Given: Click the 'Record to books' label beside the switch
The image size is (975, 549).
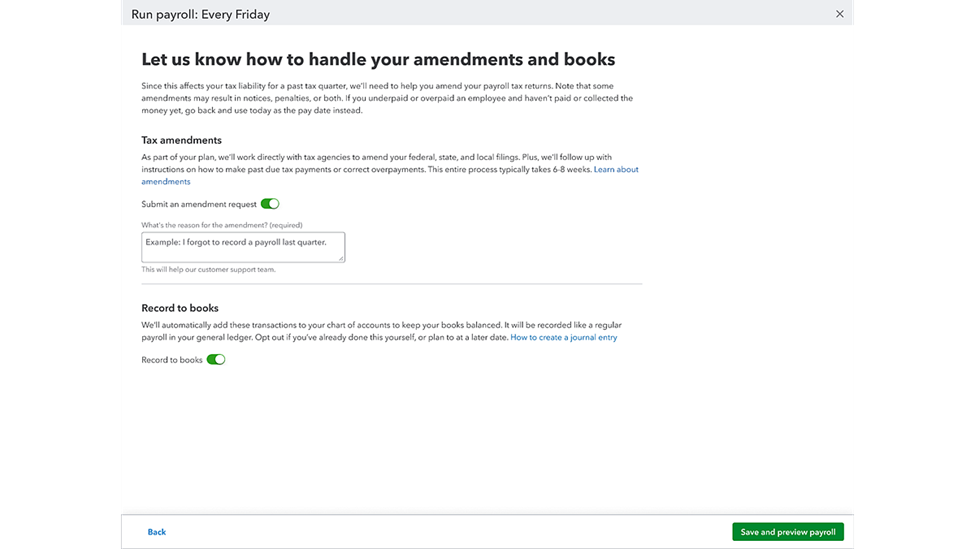Looking at the screenshot, I should tap(172, 360).
